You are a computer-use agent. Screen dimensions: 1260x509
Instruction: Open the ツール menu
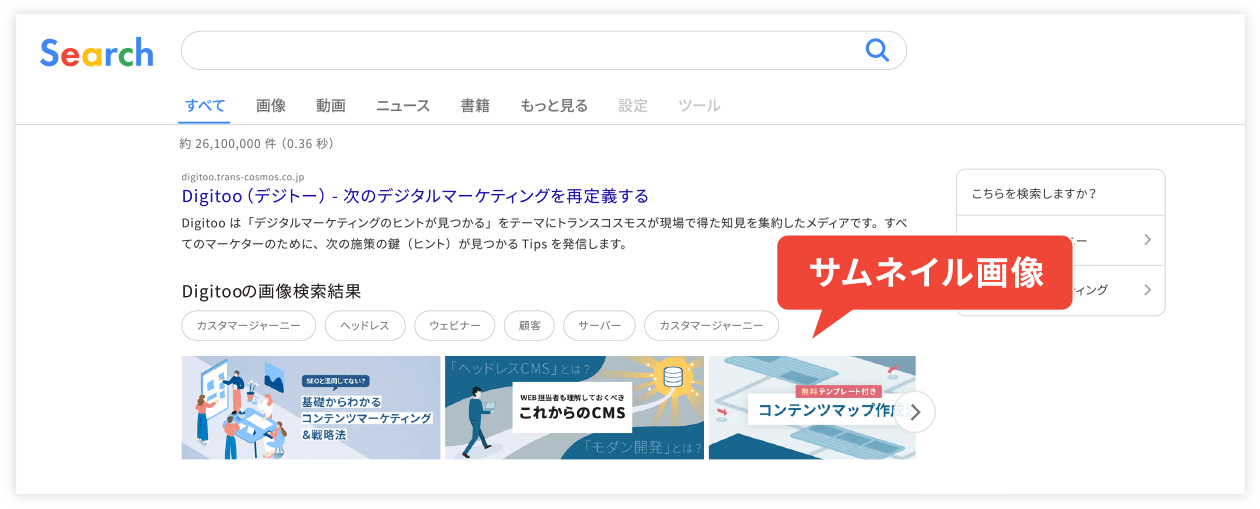click(699, 105)
